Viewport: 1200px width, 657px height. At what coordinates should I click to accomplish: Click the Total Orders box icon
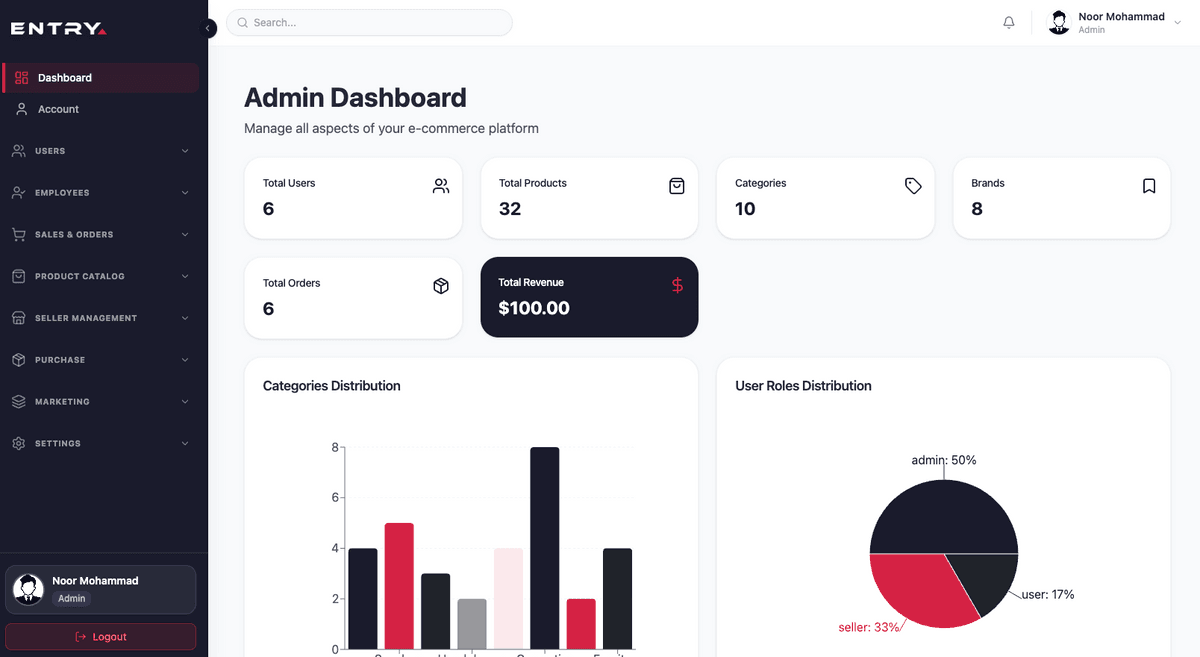tap(441, 286)
